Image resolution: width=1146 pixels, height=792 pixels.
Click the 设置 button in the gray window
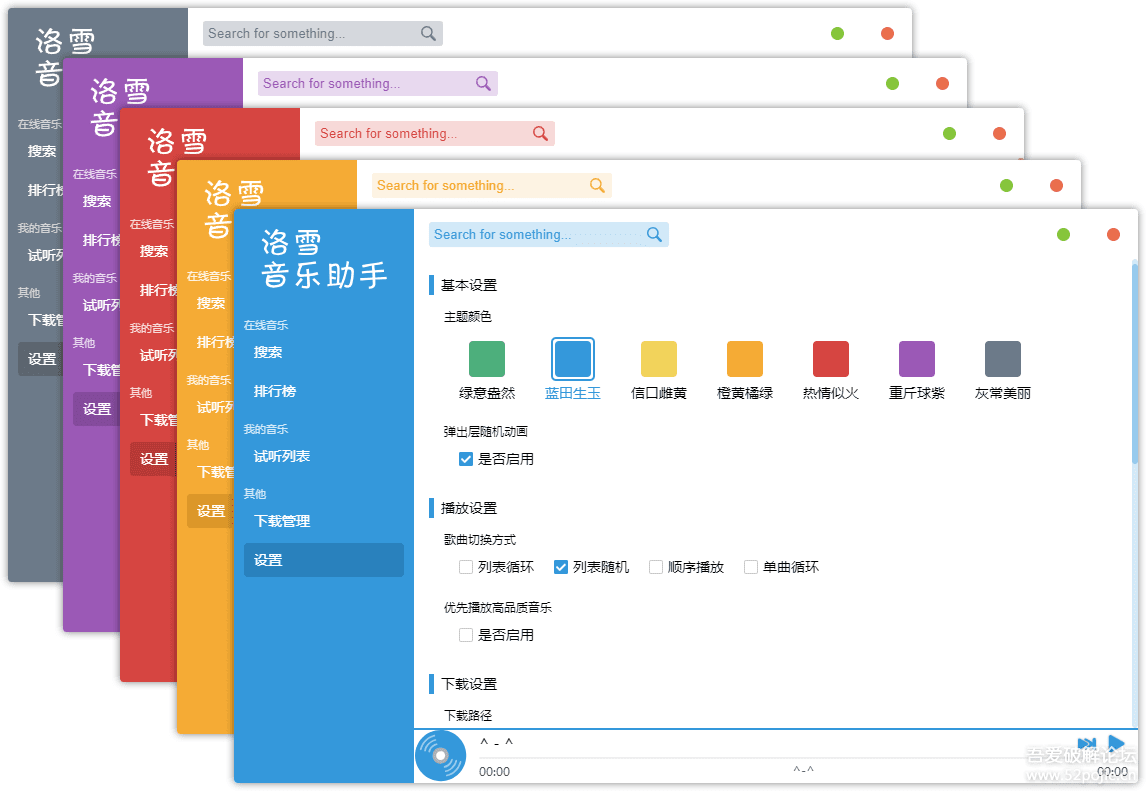[42, 359]
